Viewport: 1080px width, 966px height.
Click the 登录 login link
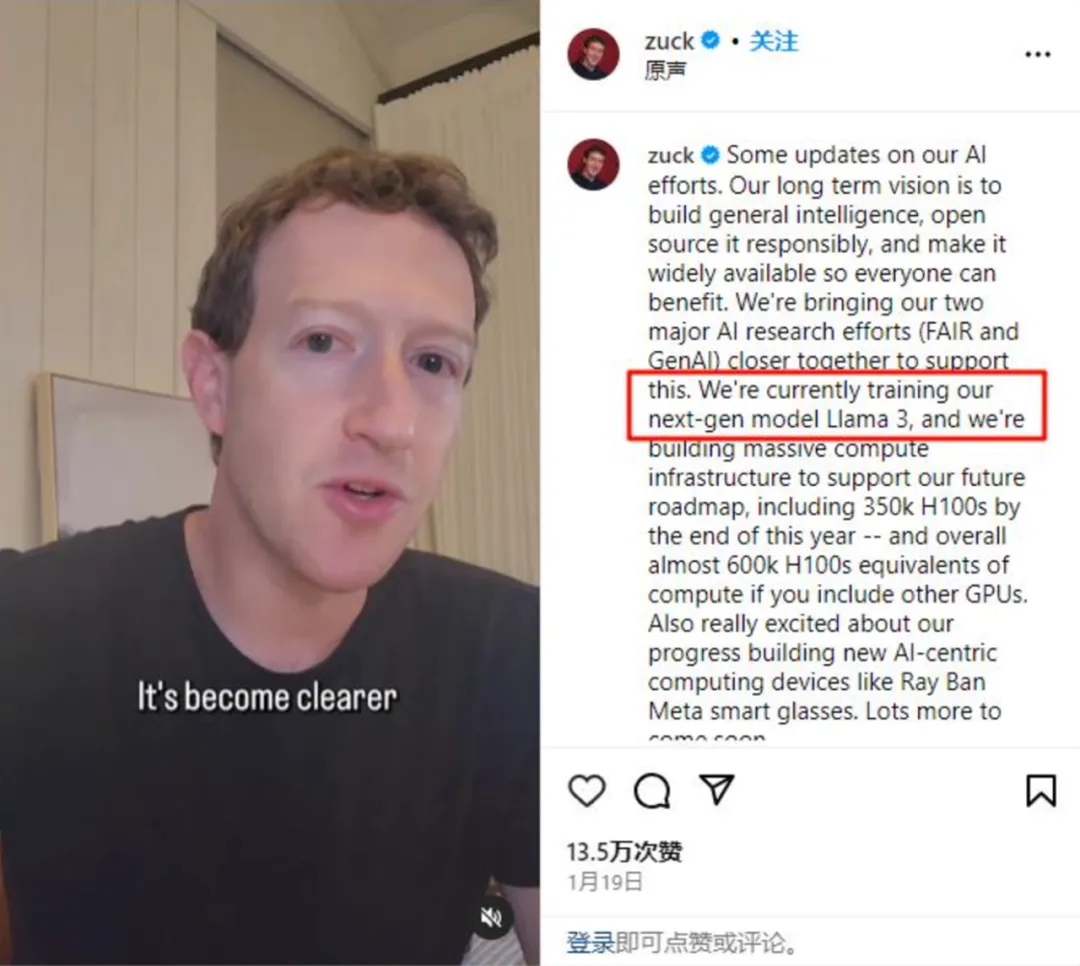tap(590, 942)
